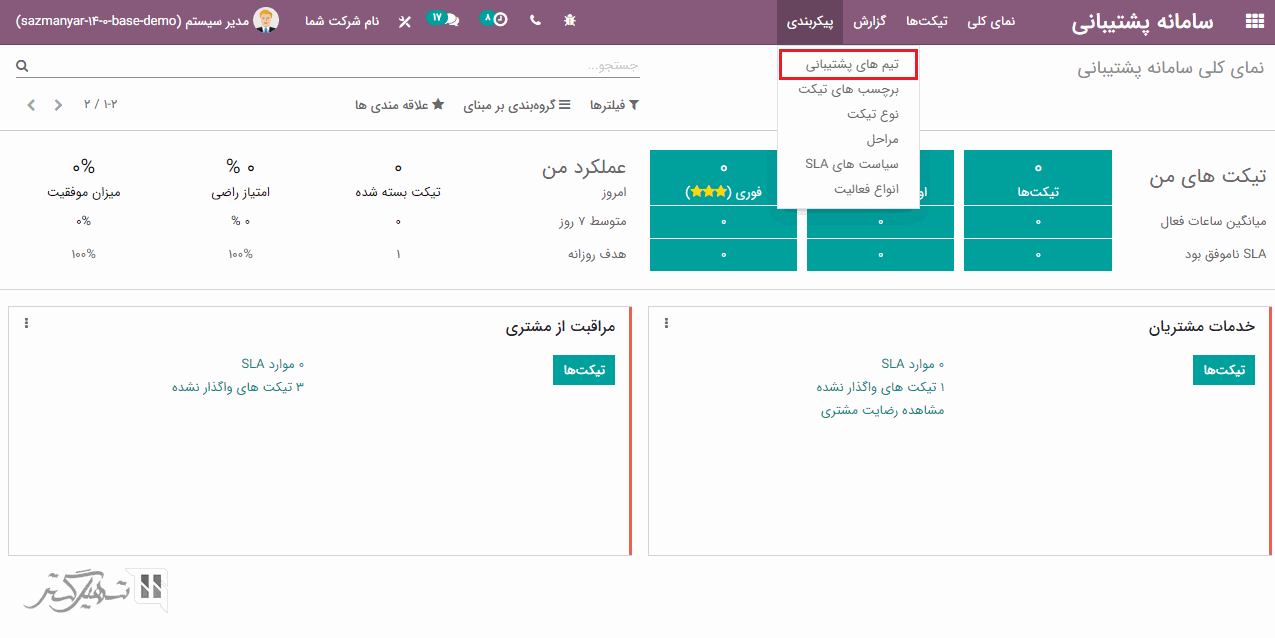Open the علاقه مندی ها favorites dropdown
Image resolution: width=1275 pixels, height=638 pixels.
click(400, 105)
